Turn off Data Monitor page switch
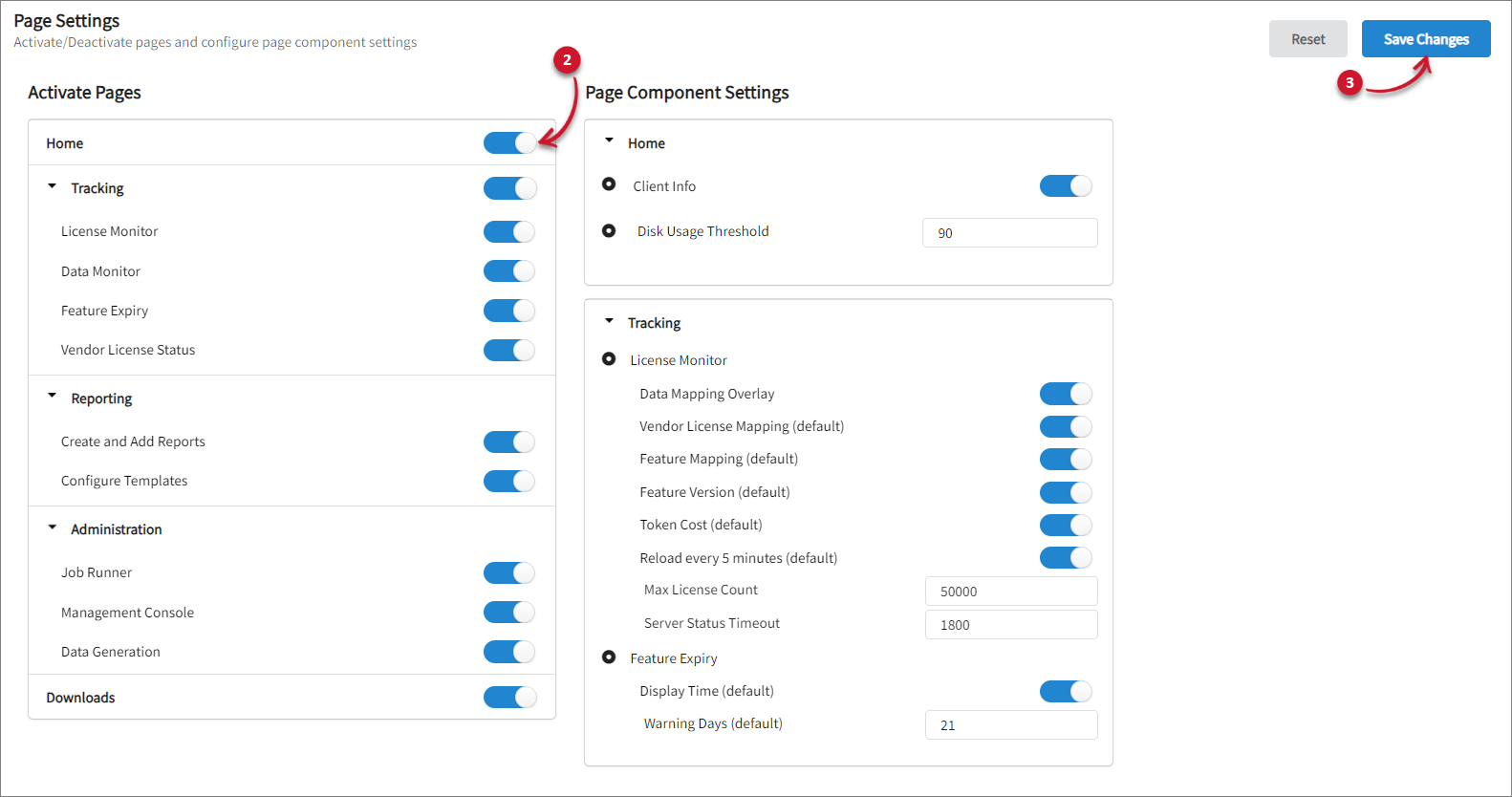Viewport: 1512px width, 797px height. [x=509, y=271]
